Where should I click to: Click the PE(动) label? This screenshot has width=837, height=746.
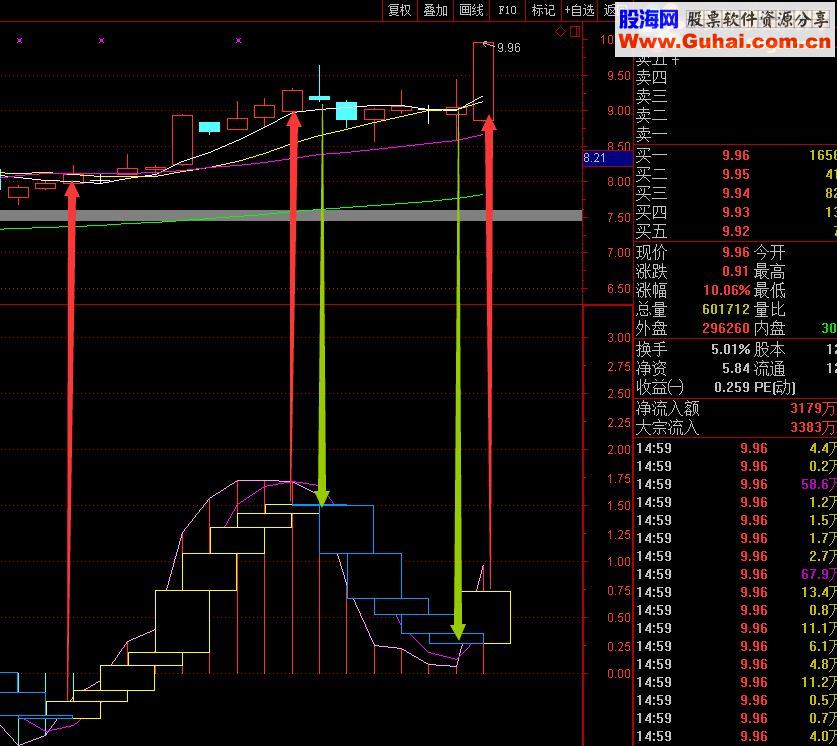click(775, 387)
